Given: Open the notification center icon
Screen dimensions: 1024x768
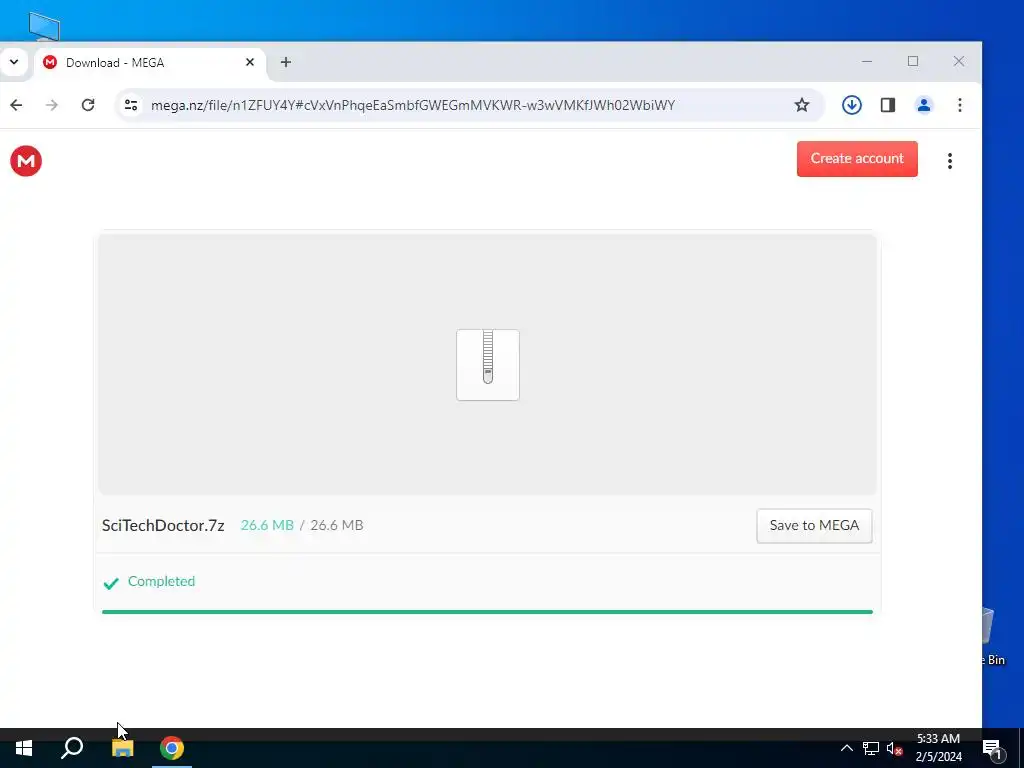Looking at the screenshot, I should click(x=993, y=748).
